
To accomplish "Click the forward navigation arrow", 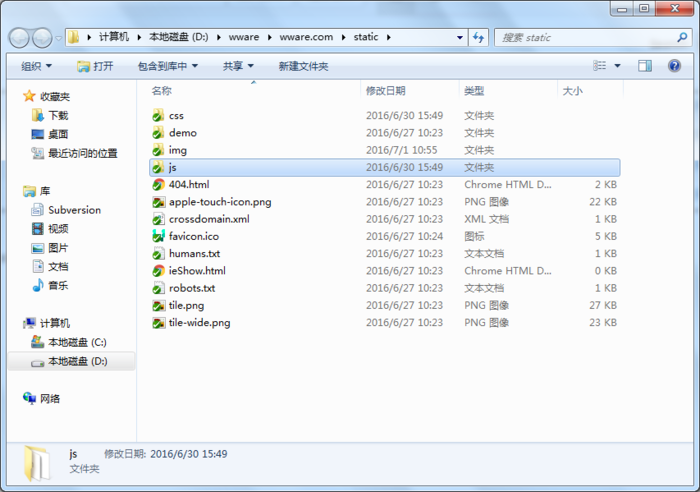I will point(42,38).
